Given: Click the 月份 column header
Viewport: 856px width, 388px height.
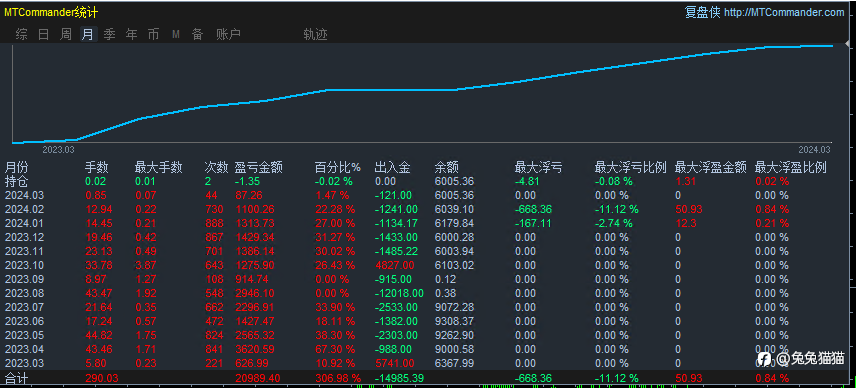Looking at the screenshot, I should [16, 167].
